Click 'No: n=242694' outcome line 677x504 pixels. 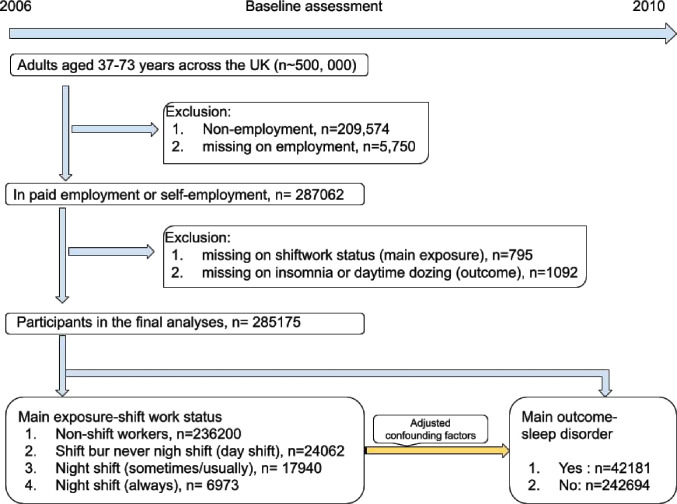tap(604, 485)
